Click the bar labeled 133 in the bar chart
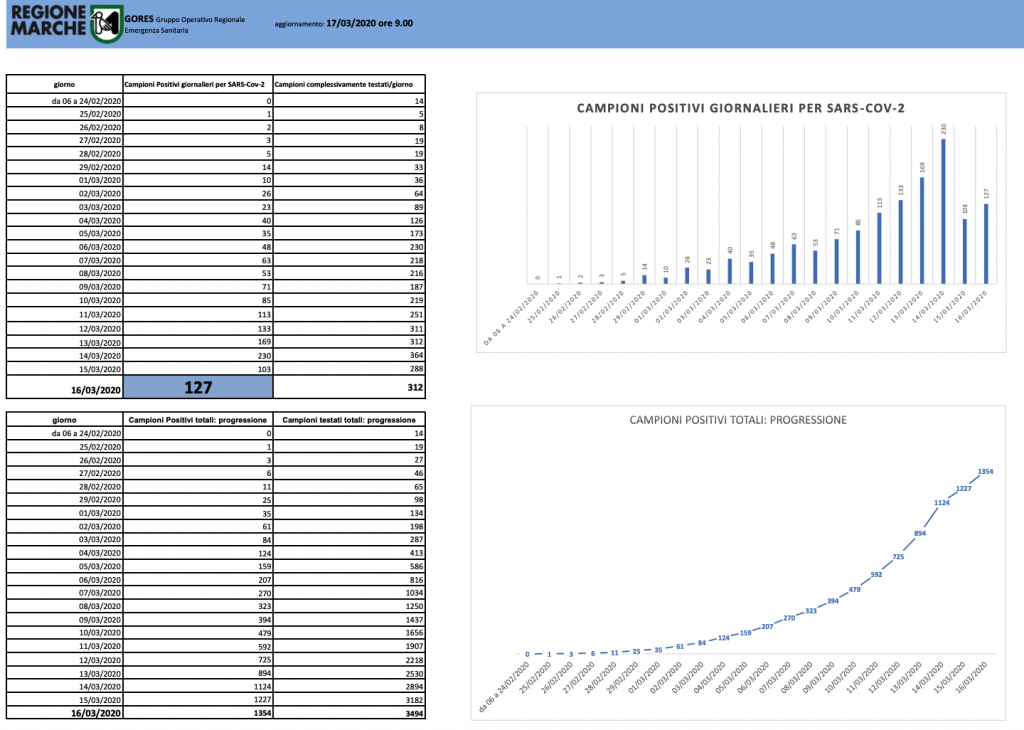 pos(901,242)
